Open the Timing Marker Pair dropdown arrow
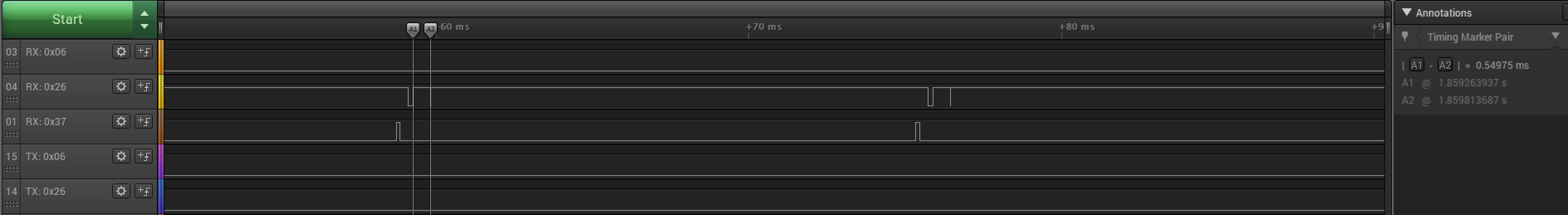Viewport: 1568px width, 215px height. point(1555,37)
